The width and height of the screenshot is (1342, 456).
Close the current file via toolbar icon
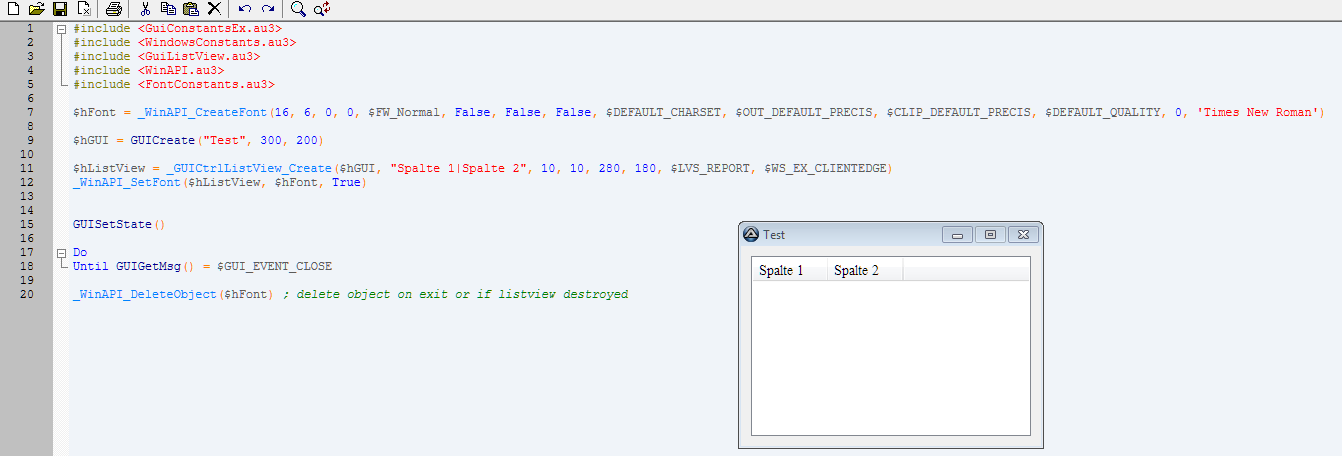[84, 9]
